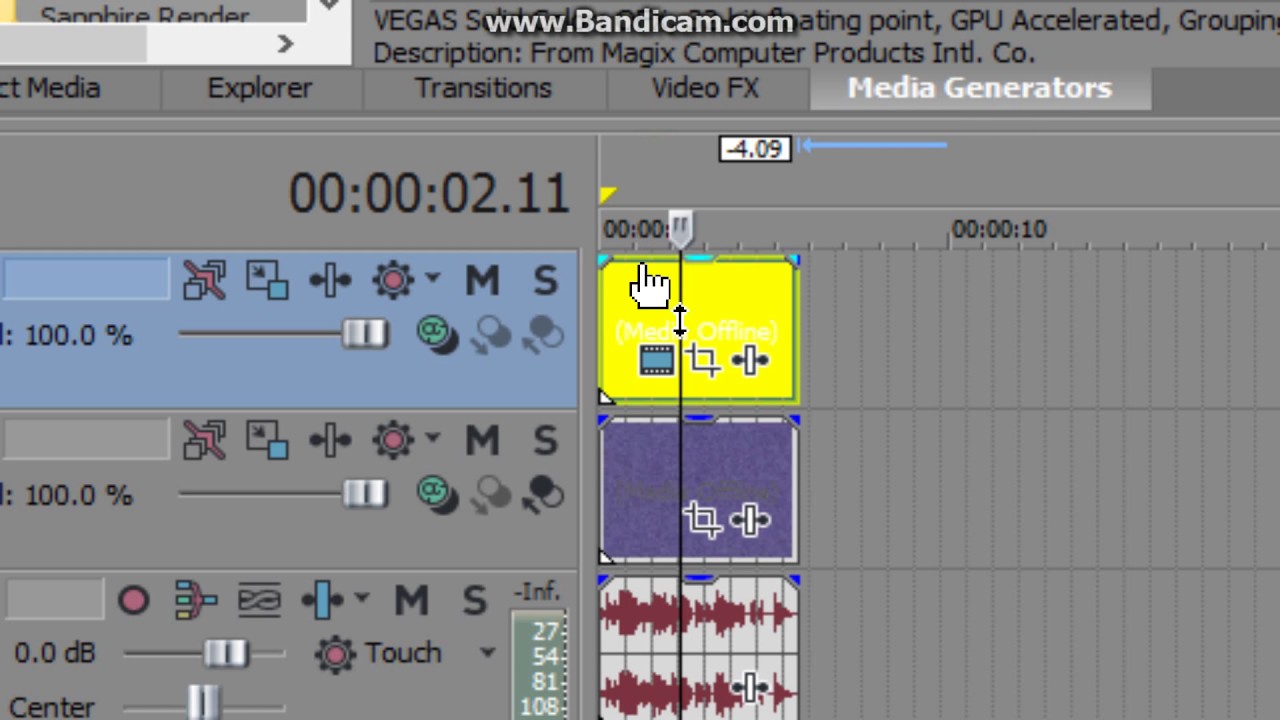Click scroll right arrow in plugin list
The image size is (1280, 720).
(x=285, y=43)
